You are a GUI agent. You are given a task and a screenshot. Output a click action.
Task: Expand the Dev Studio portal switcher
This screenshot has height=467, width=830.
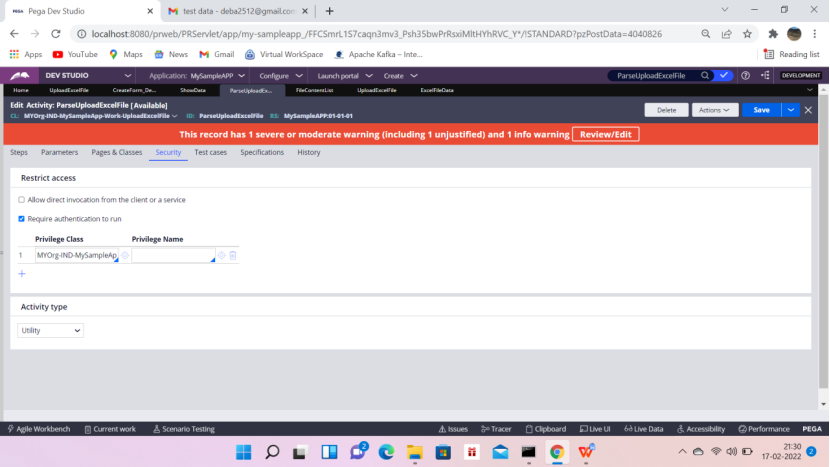point(128,76)
